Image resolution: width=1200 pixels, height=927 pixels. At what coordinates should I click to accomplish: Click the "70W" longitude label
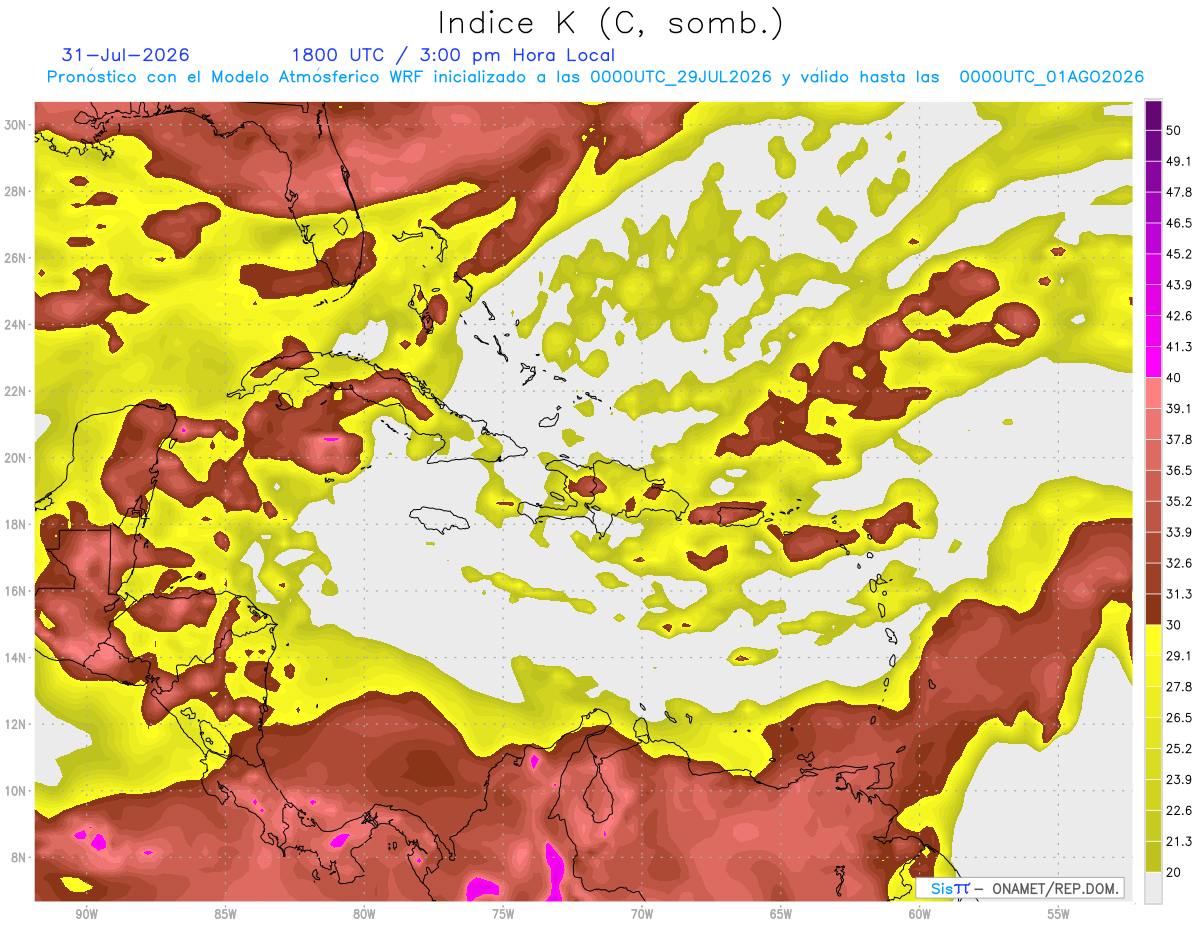pos(642,914)
